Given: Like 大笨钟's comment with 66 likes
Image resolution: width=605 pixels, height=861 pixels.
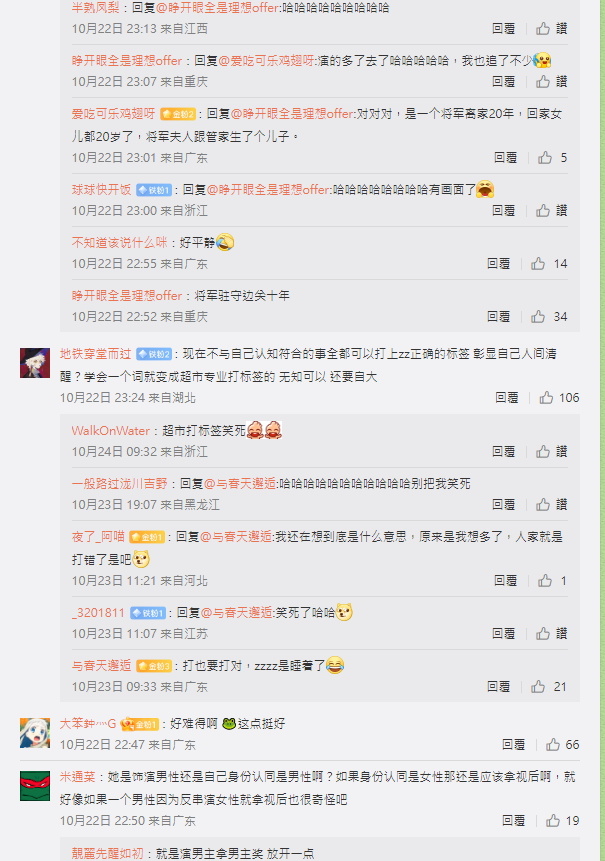Looking at the screenshot, I should coord(553,745).
